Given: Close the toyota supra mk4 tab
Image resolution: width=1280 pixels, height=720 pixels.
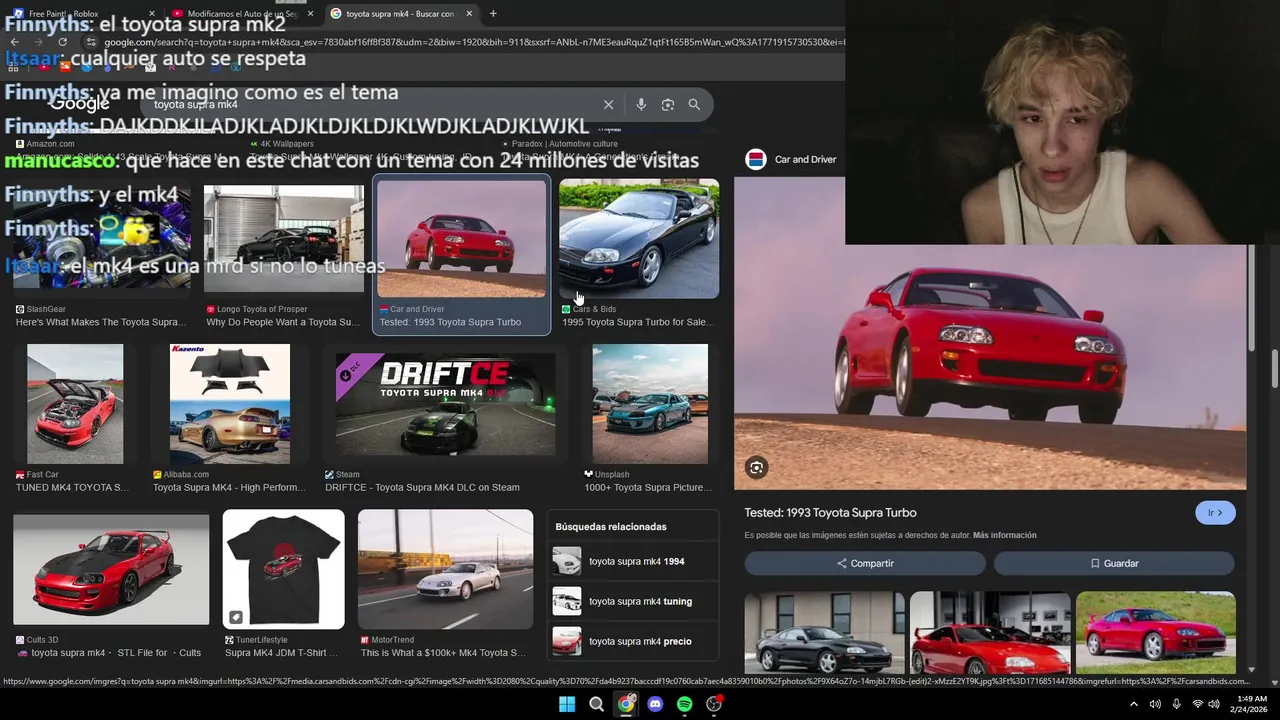Looking at the screenshot, I should point(471,14).
